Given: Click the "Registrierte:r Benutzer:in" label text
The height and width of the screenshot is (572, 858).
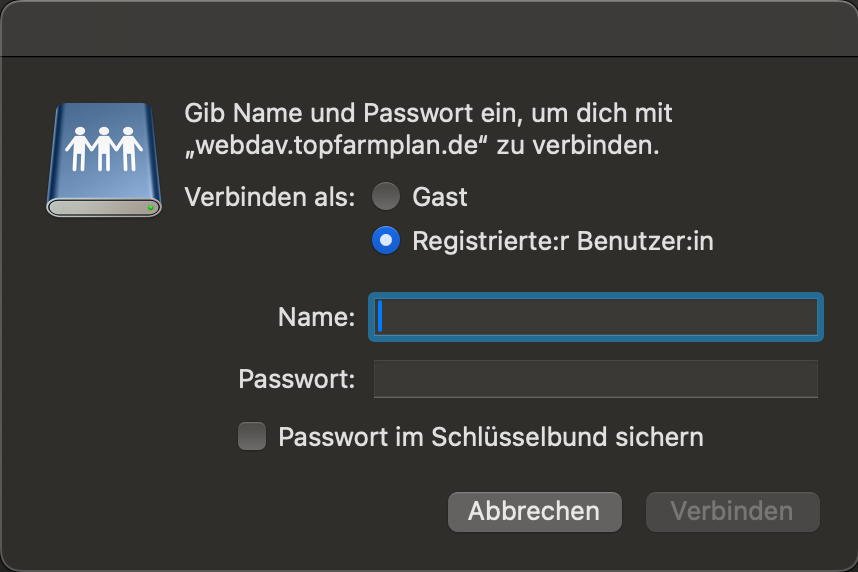Looking at the screenshot, I should (563, 241).
